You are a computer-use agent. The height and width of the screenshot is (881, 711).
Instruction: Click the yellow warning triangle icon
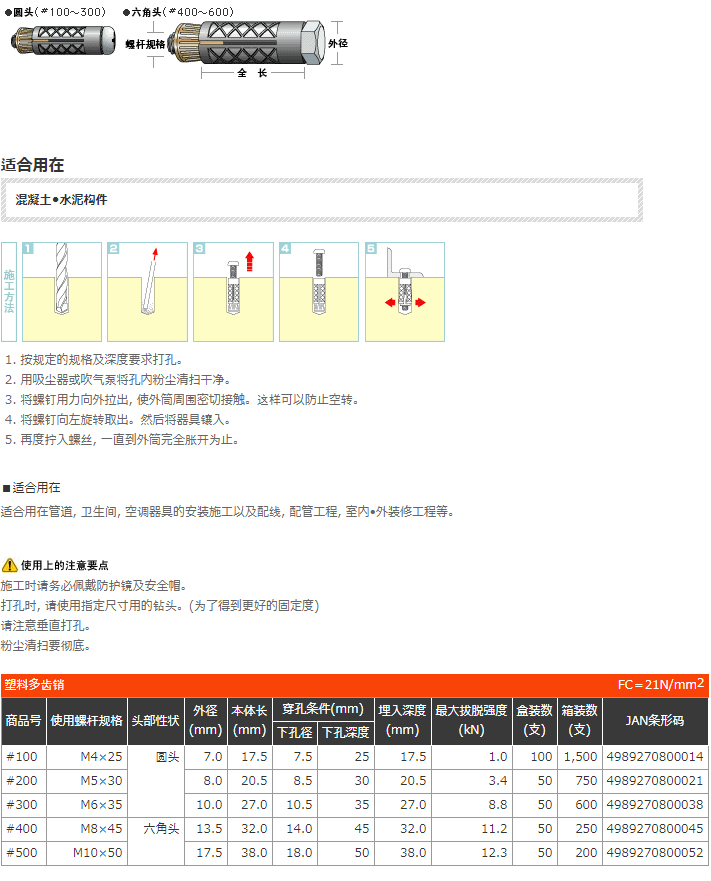pyautogui.click(x=9, y=565)
